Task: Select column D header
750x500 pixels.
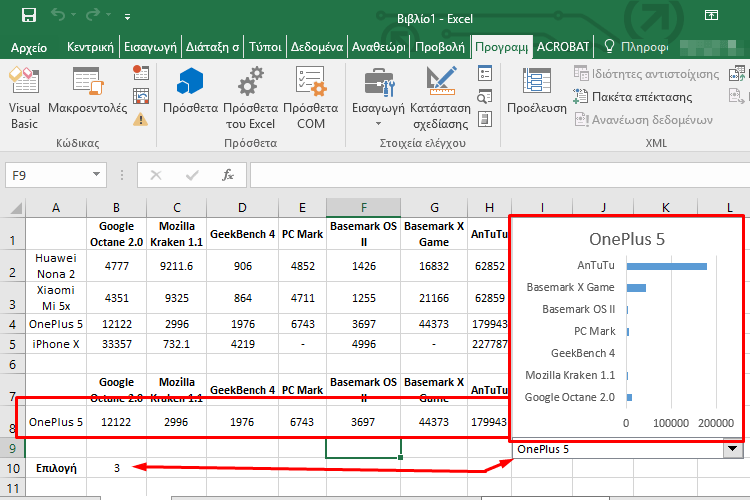Action: click(x=243, y=208)
